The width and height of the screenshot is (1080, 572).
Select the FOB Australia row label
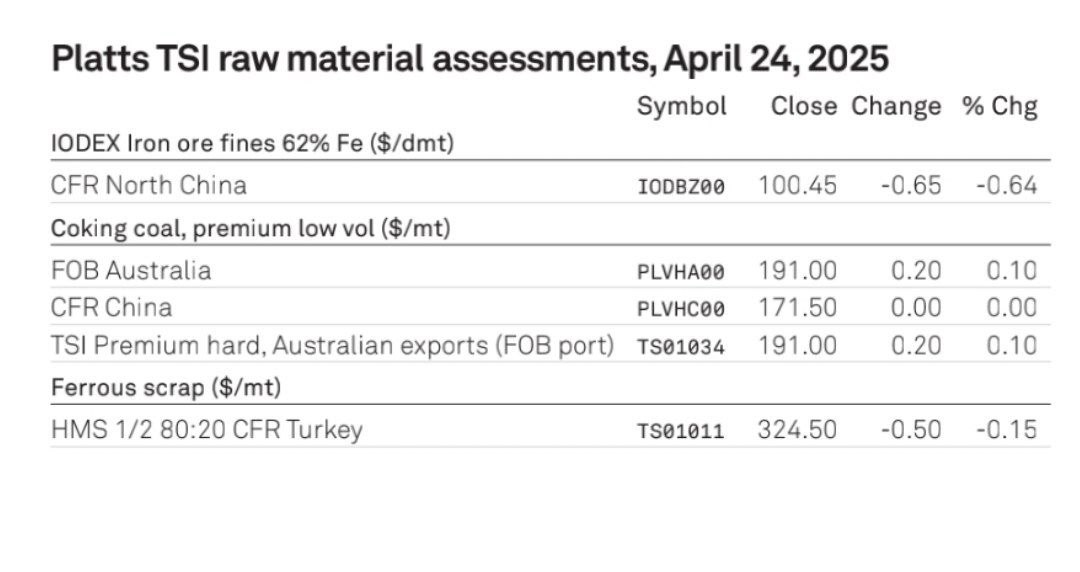click(x=131, y=270)
